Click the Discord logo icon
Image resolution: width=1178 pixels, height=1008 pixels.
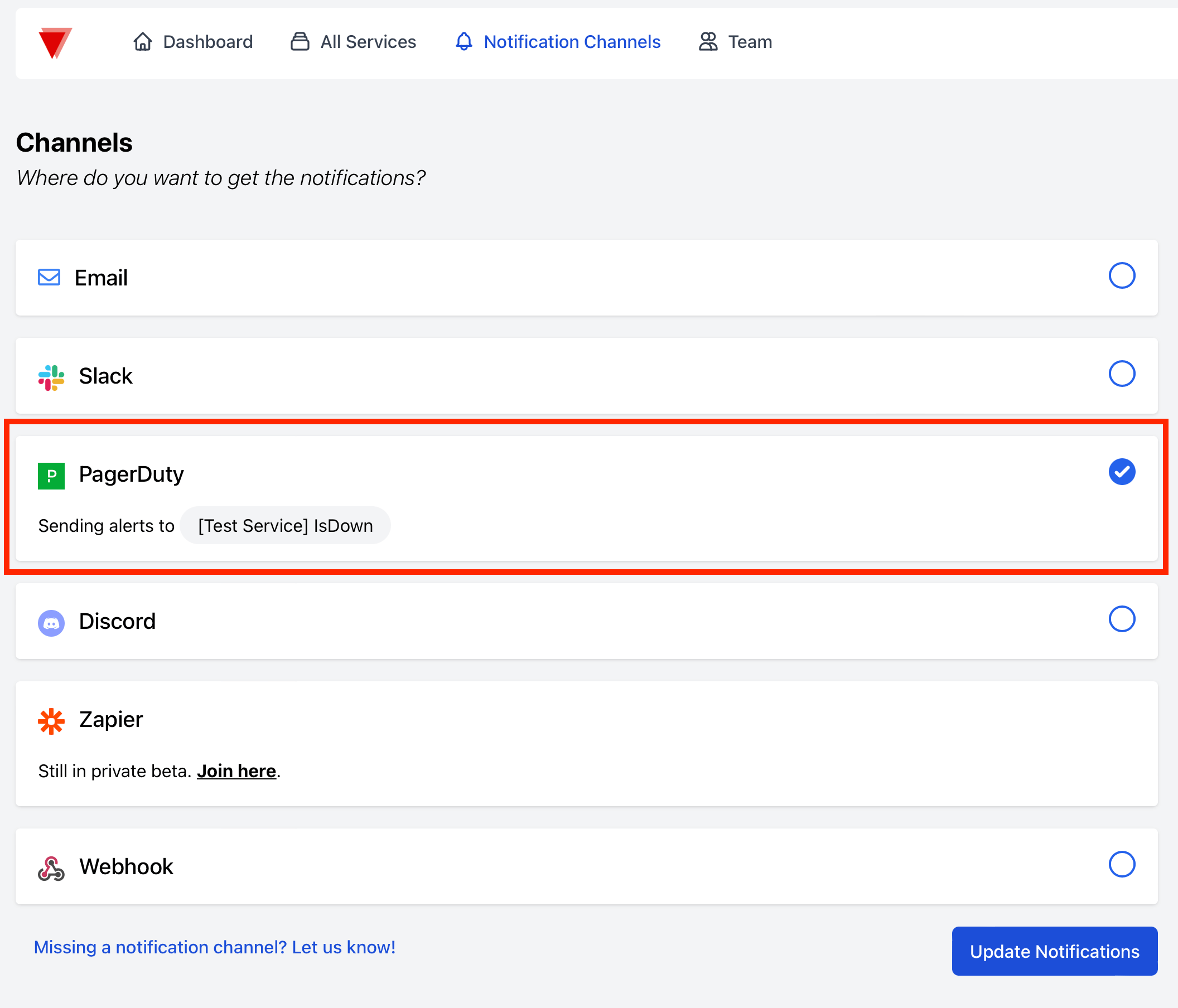[x=51, y=623]
